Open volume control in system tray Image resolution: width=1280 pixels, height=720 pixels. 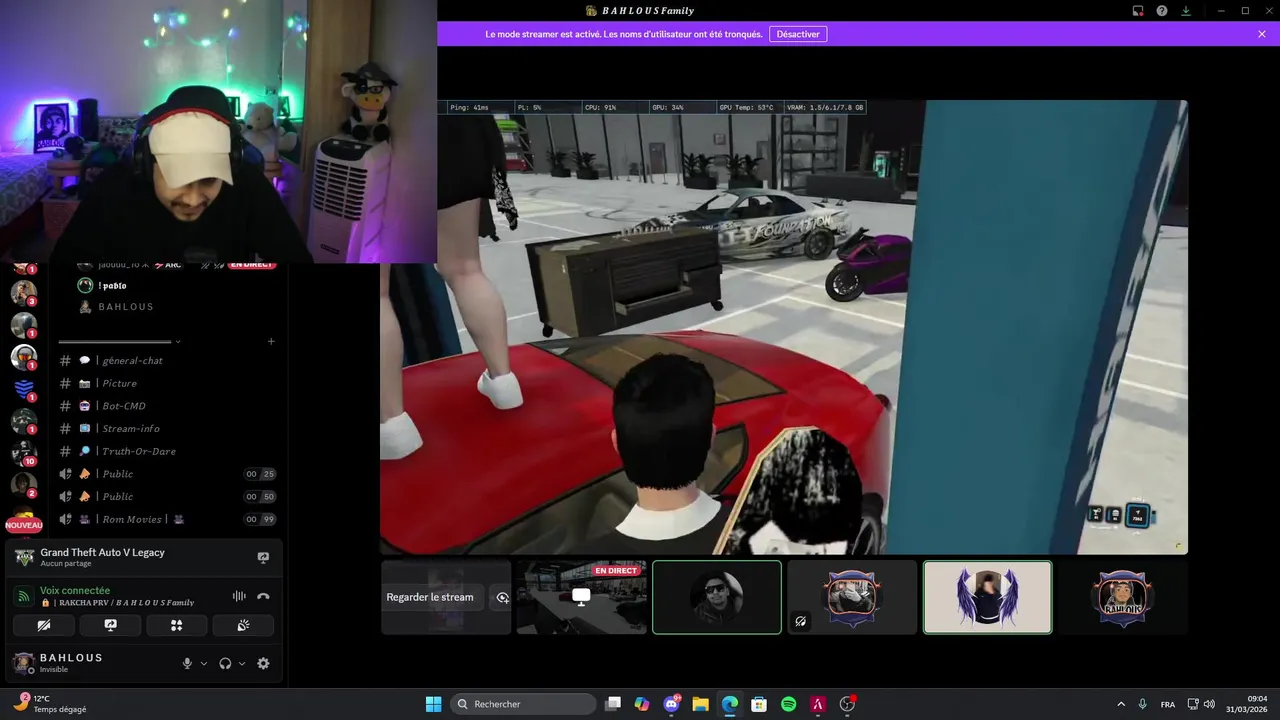(1210, 704)
